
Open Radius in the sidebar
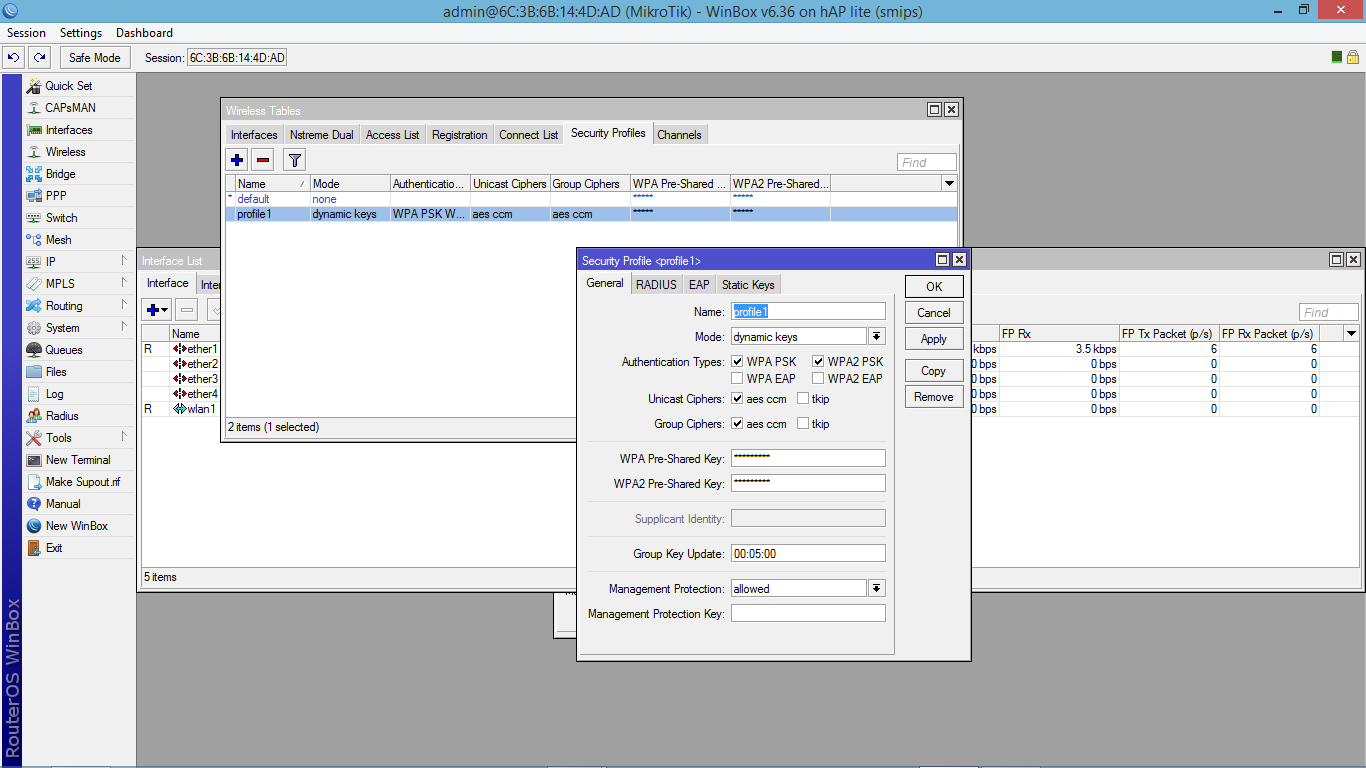click(x=62, y=416)
